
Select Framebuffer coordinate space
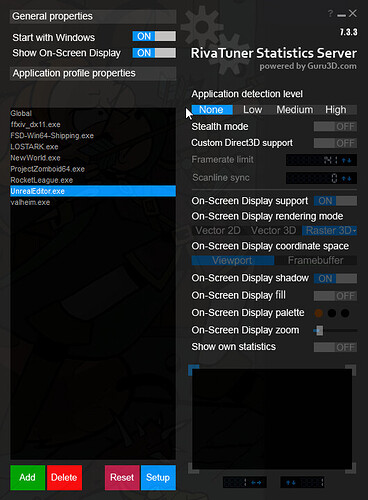coord(316,260)
